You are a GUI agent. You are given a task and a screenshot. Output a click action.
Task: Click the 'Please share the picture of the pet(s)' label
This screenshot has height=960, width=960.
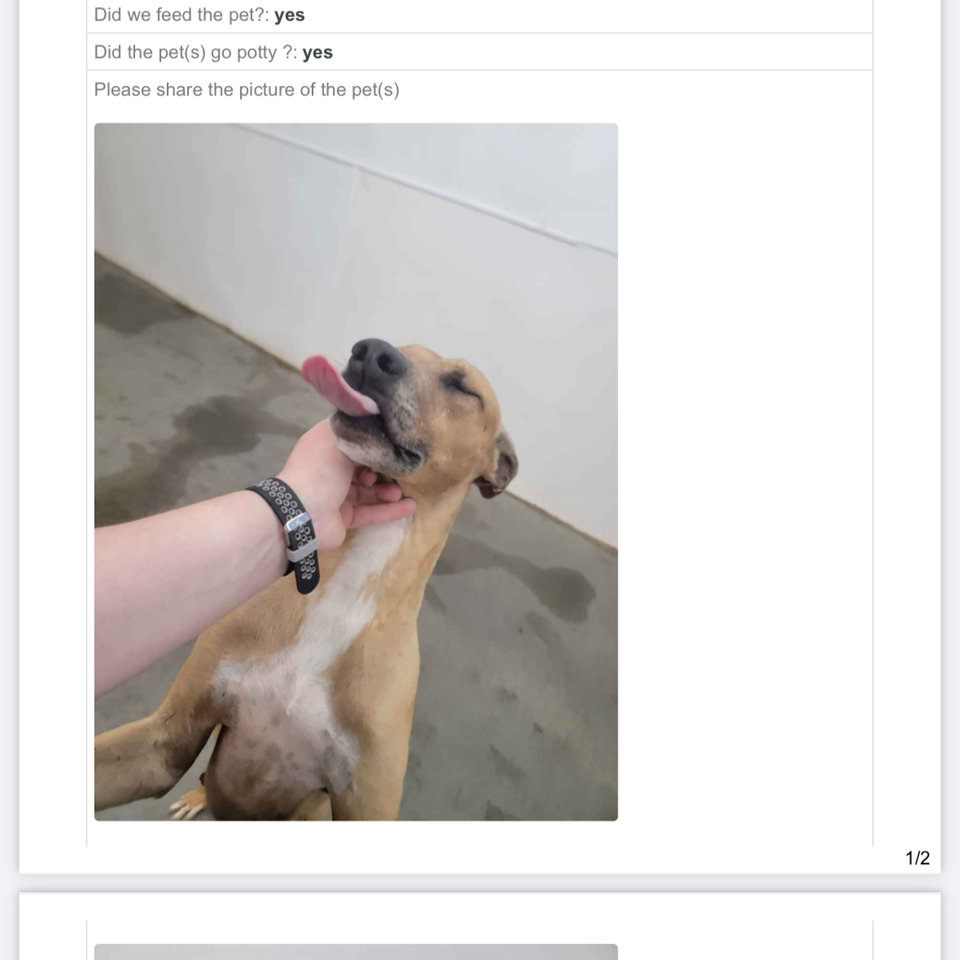point(247,90)
